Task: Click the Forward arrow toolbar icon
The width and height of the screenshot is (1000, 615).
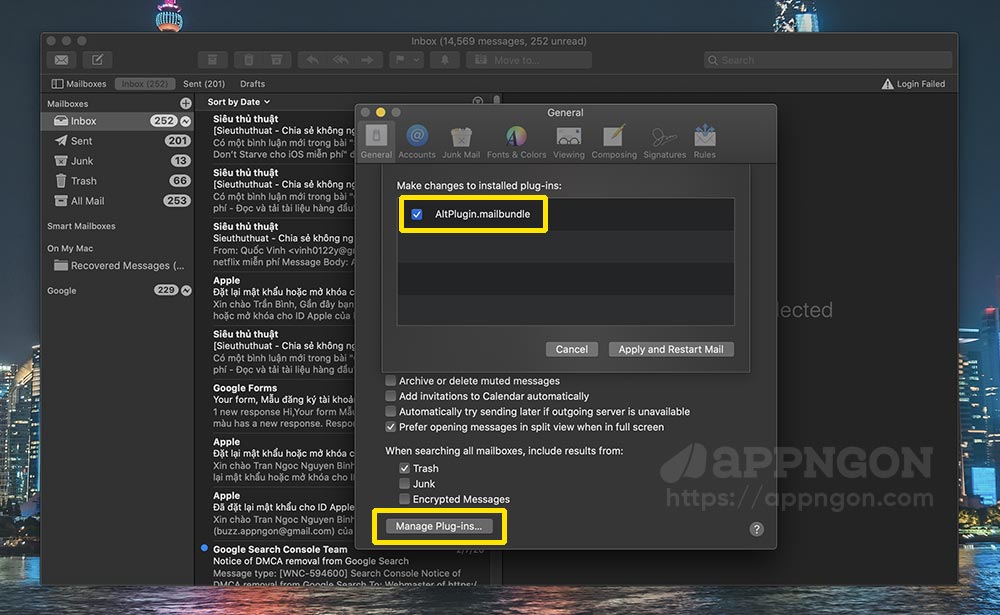Action: pos(368,60)
